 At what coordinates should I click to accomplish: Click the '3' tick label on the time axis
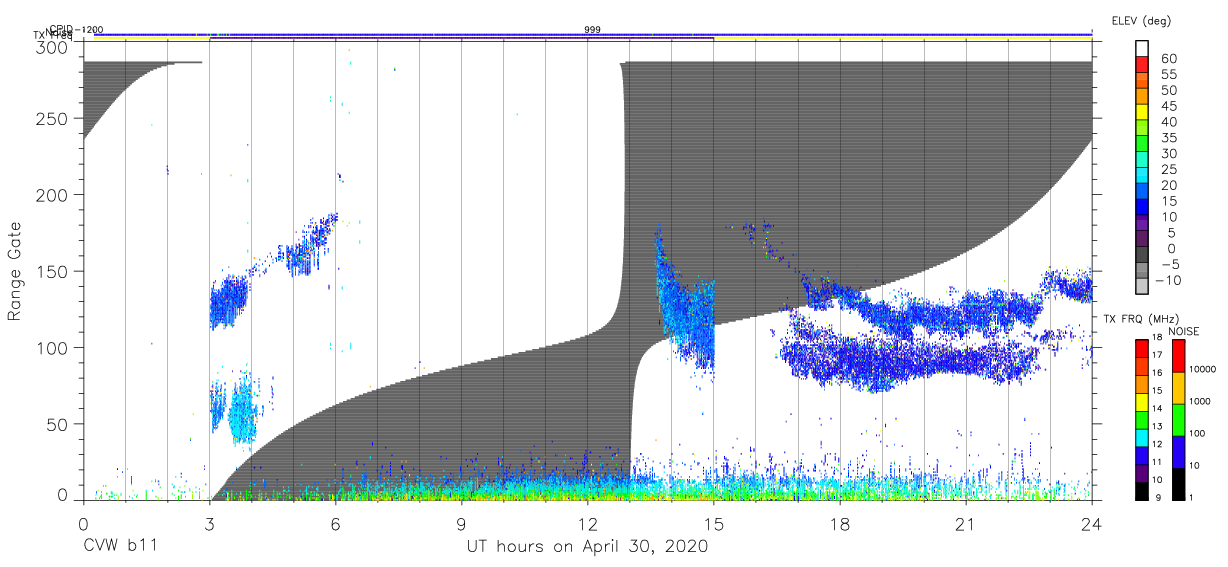click(208, 523)
